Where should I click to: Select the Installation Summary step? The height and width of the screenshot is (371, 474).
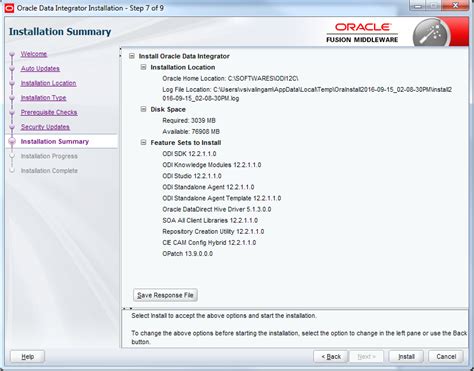click(x=55, y=141)
